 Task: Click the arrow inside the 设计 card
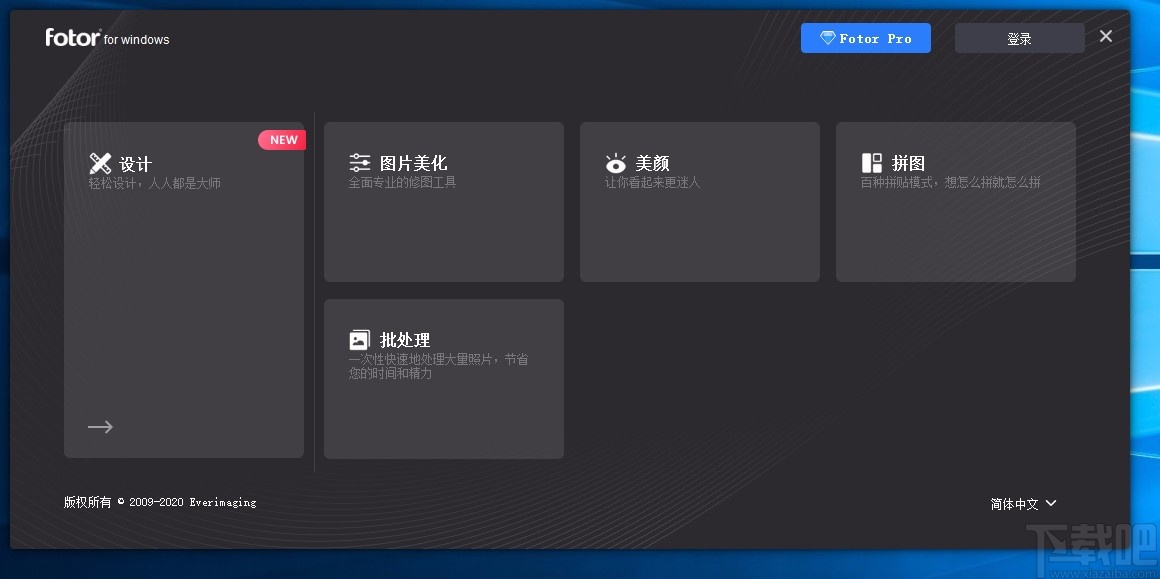coord(100,426)
